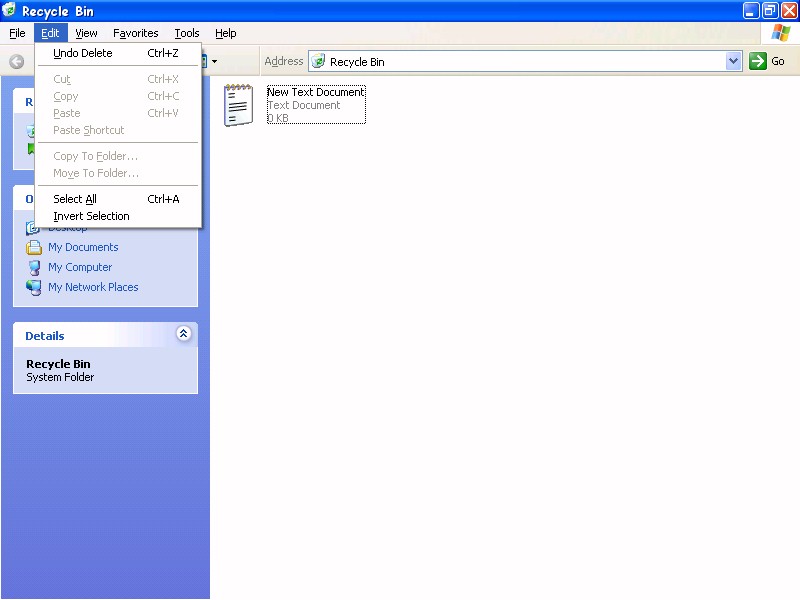Open the Favorites menu
Image resolution: width=800 pixels, height=600 pixels.
136,33
